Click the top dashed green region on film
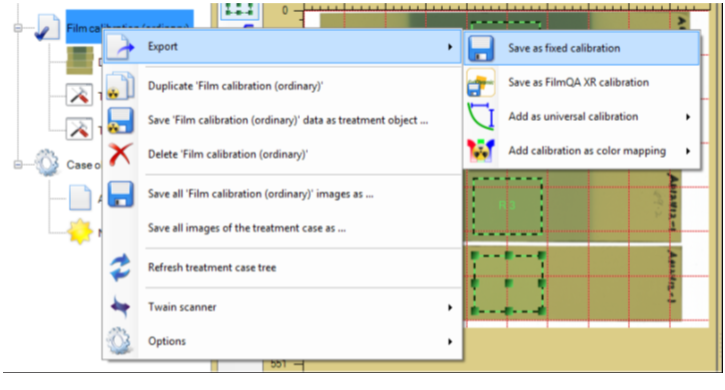 pos(505,26)
